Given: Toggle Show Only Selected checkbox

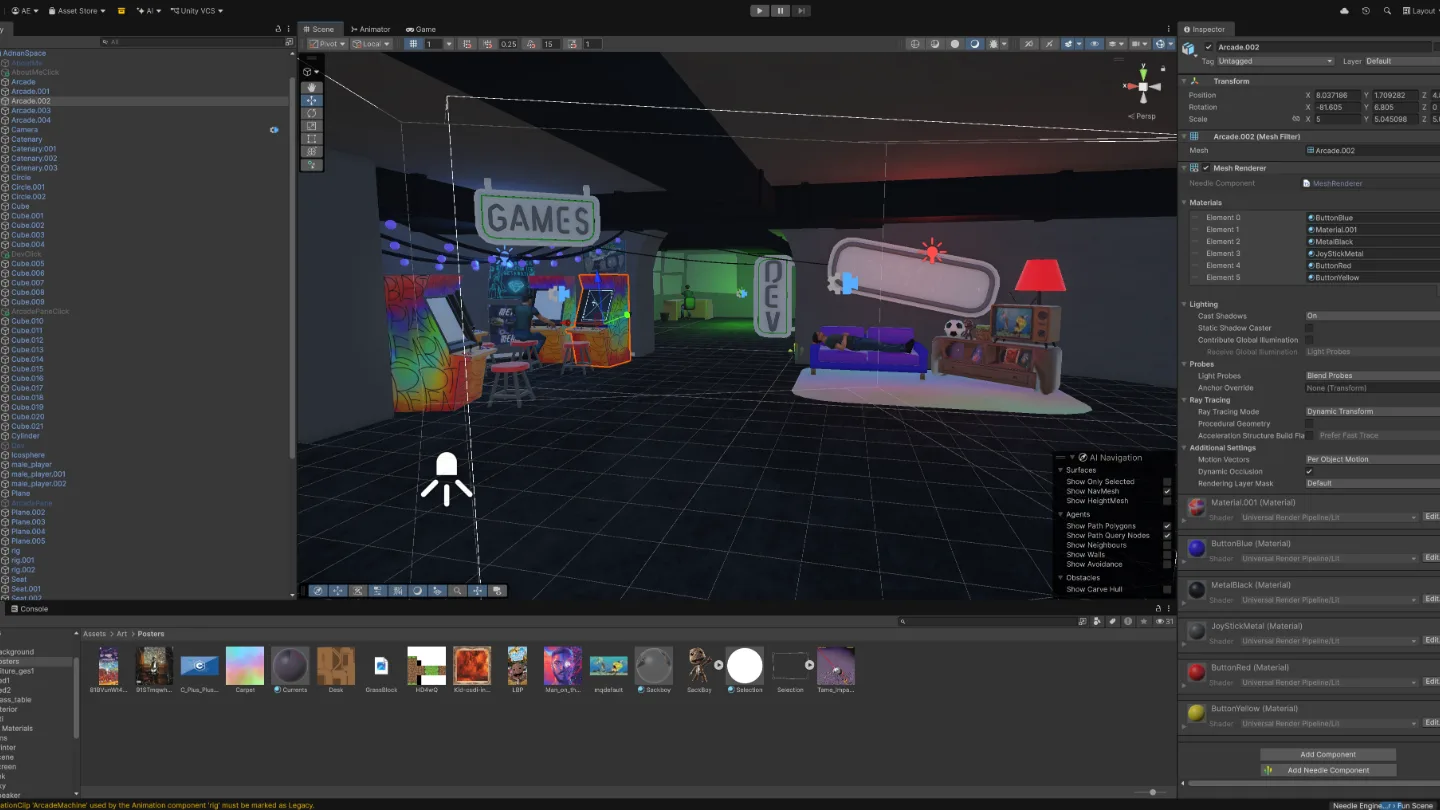Looking at the screenshot, I should pyautogui.click(x=1167, y=482).
